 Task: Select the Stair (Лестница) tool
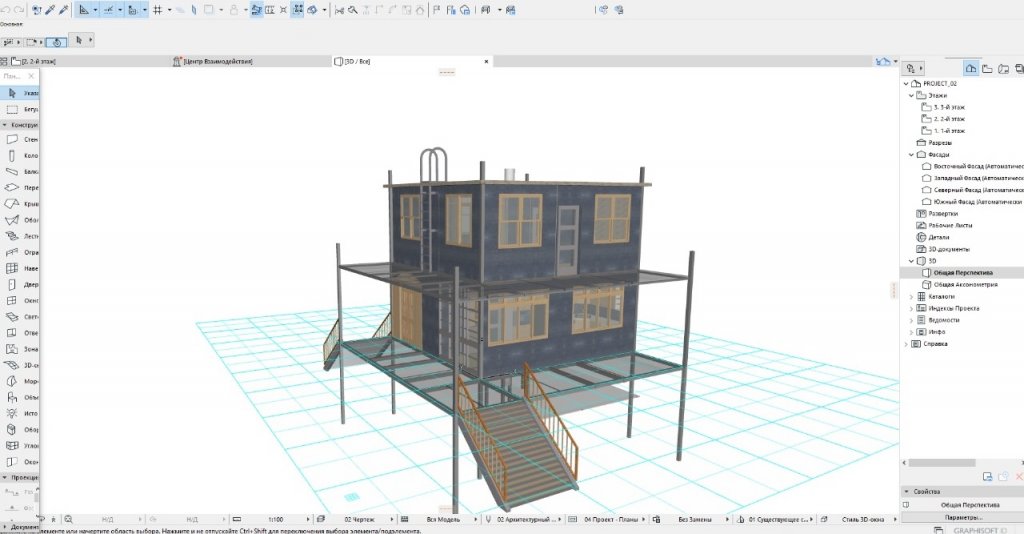pos(14,236)
